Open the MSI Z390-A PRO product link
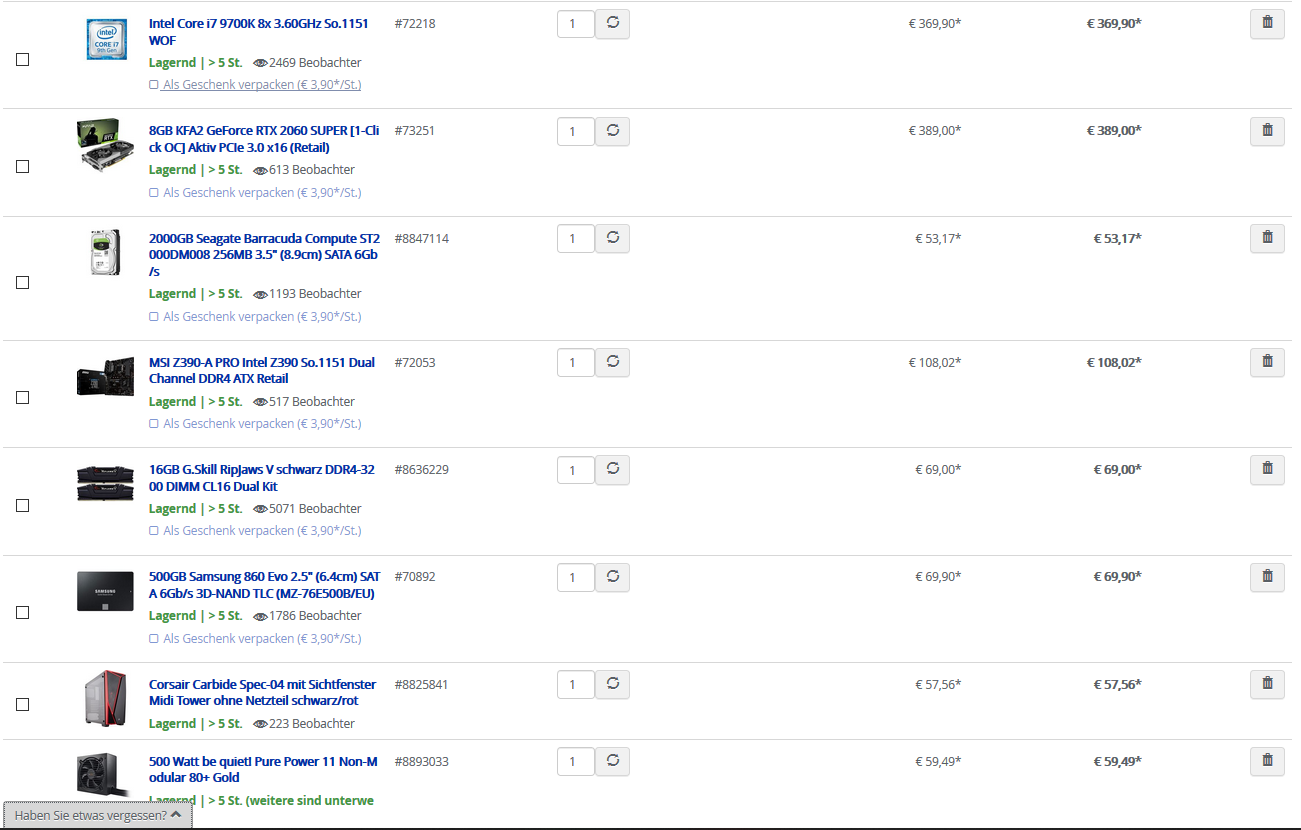The image size is (1301, 830). [x=262, y=370]
